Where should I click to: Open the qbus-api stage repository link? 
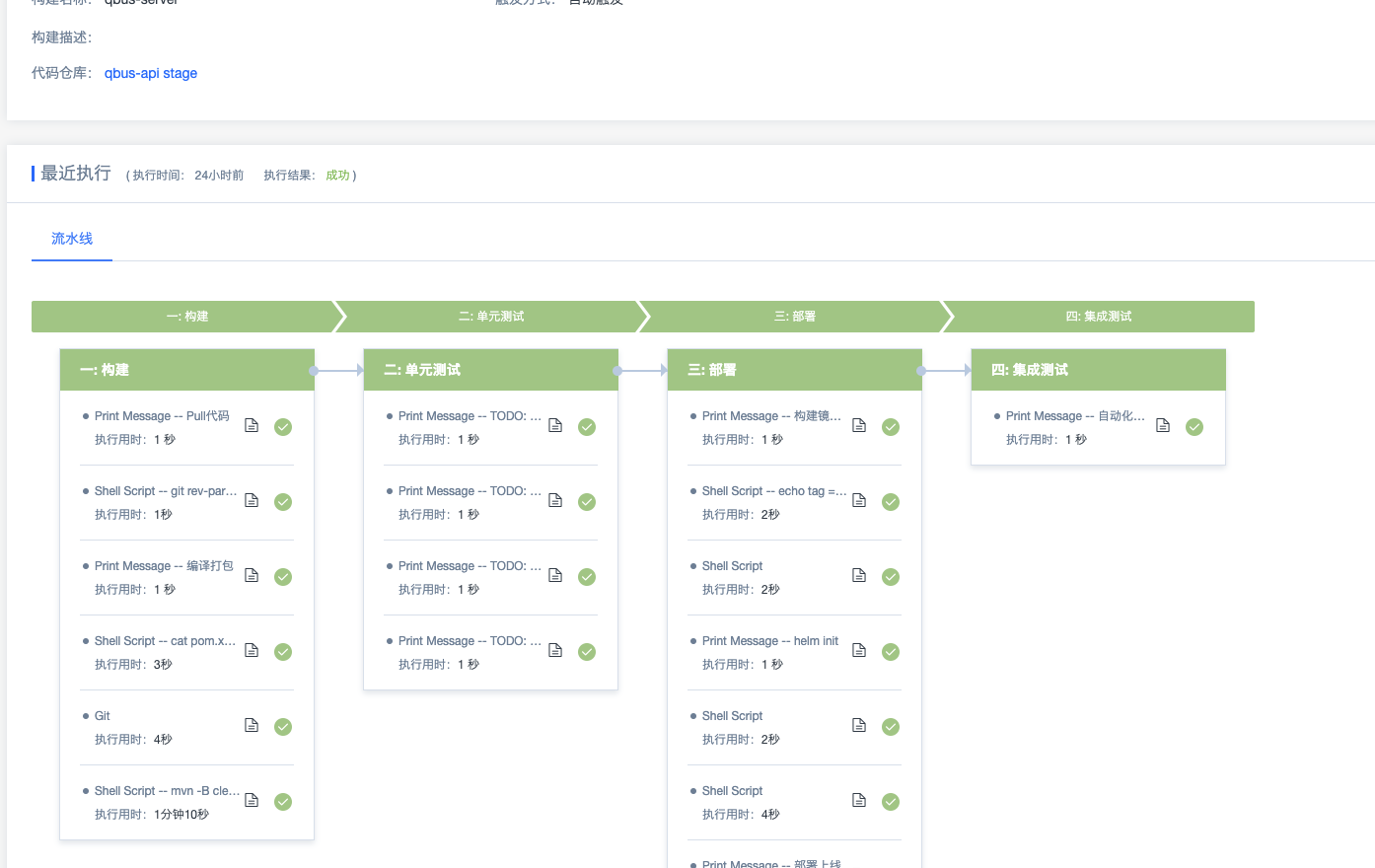(x=151, y=73)
